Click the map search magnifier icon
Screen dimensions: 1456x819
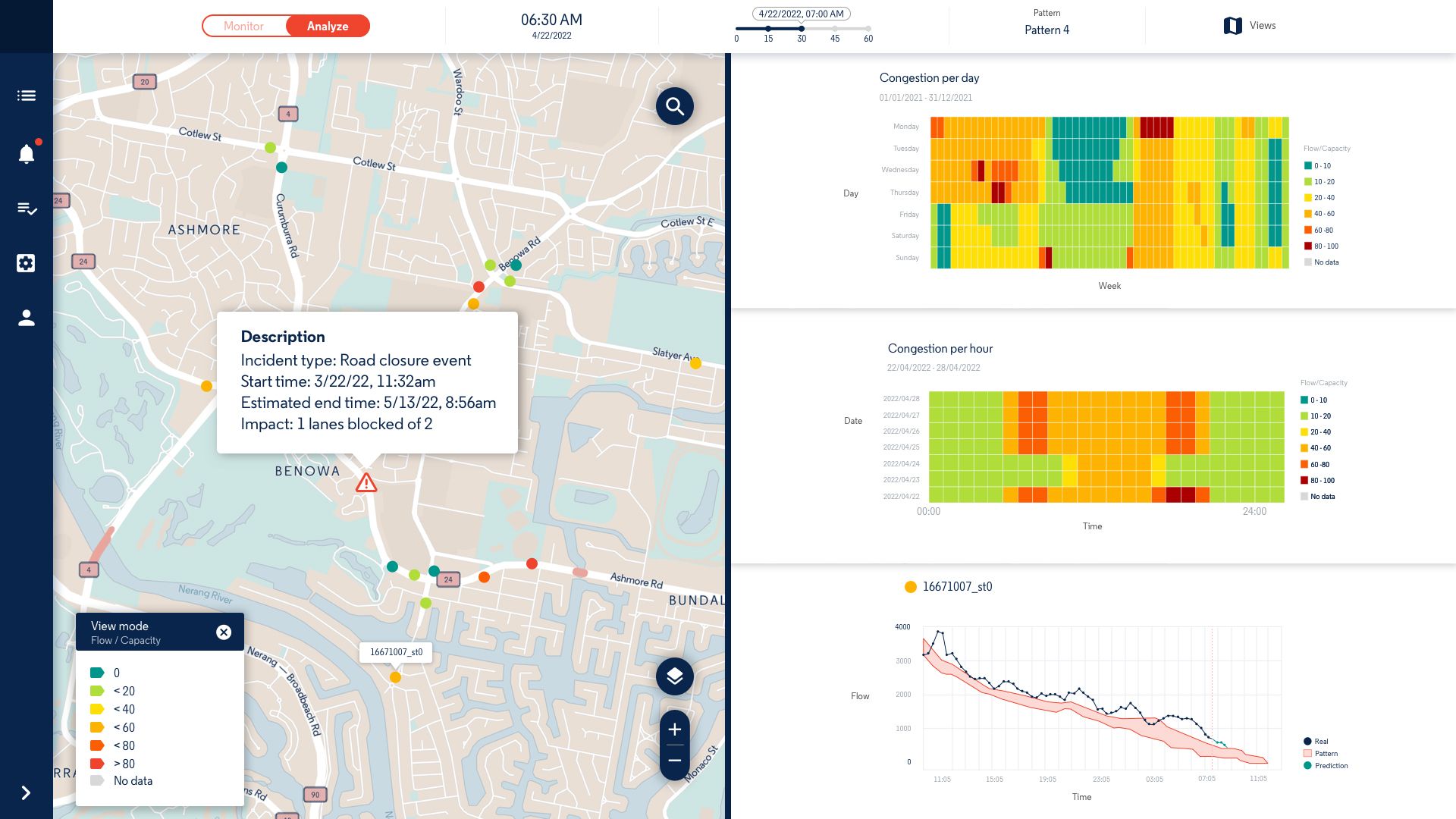pyautogui.click(x=673, y=106)
